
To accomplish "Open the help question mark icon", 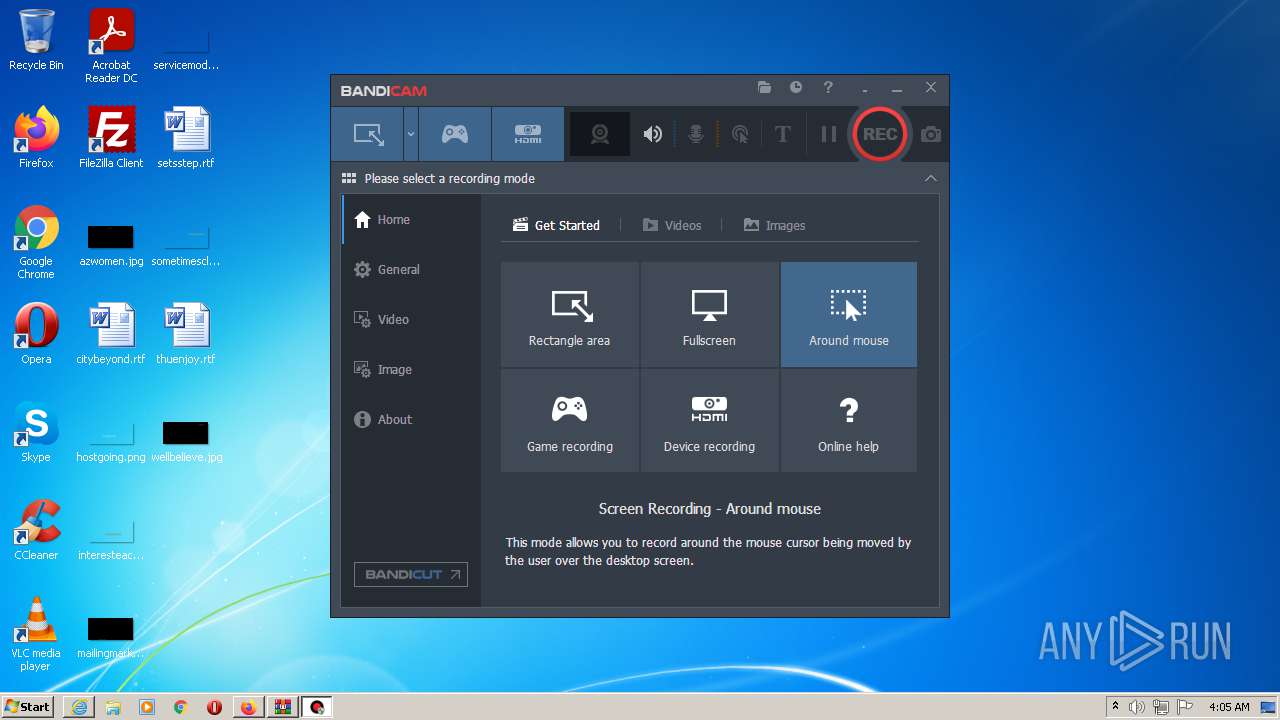I will click(x=828, y=88).
